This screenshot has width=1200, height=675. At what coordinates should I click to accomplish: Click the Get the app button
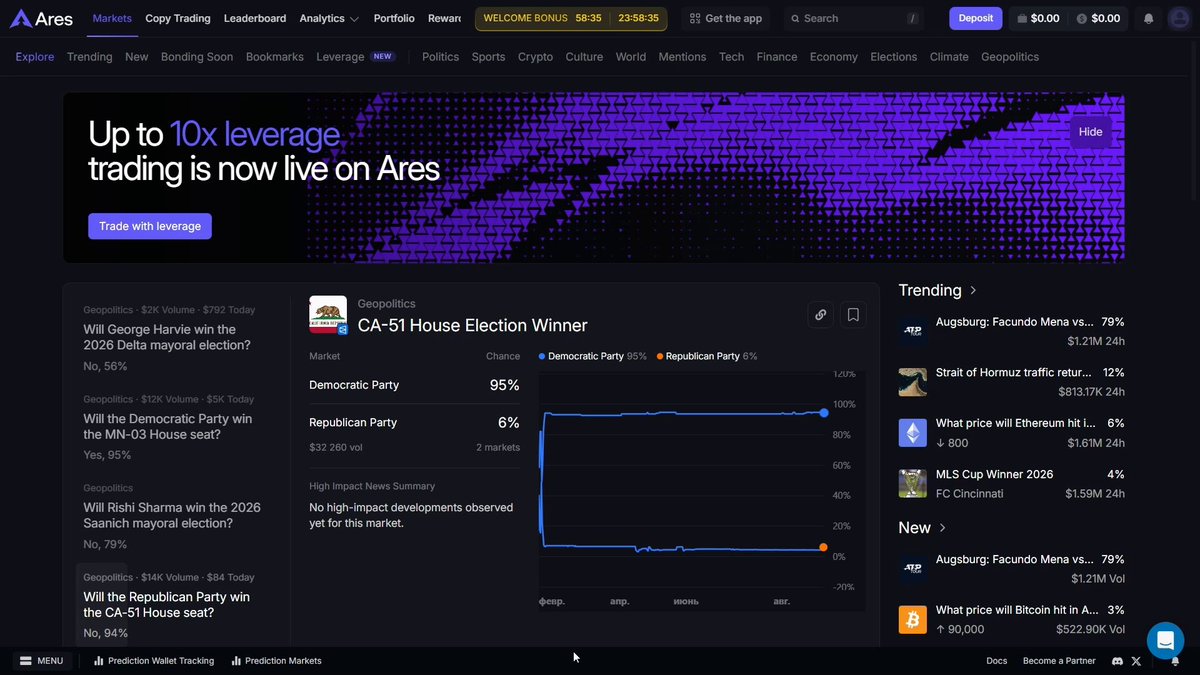(726, 18)
